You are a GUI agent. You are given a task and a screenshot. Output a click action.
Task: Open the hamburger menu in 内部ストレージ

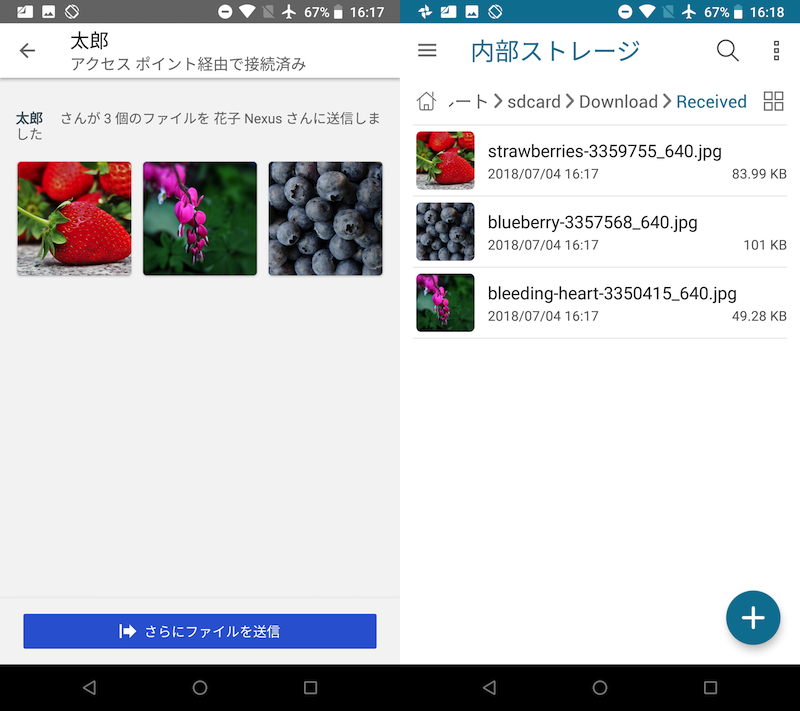click(427, 50)
